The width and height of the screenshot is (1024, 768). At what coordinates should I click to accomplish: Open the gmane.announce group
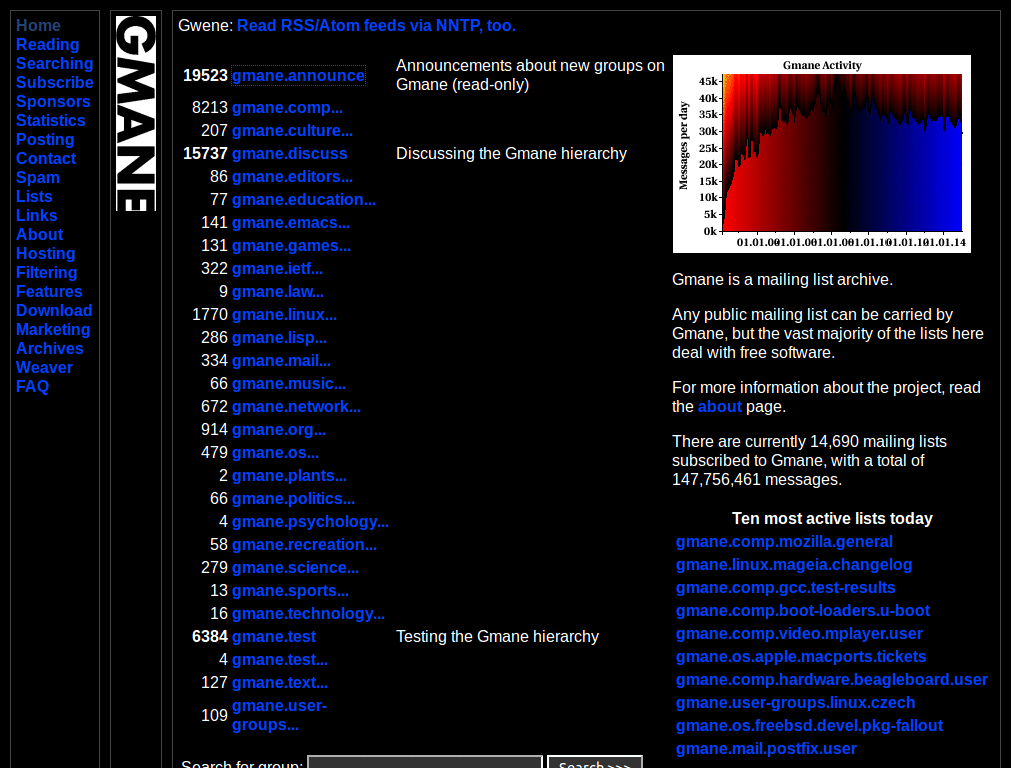click(x=298, y=76)
